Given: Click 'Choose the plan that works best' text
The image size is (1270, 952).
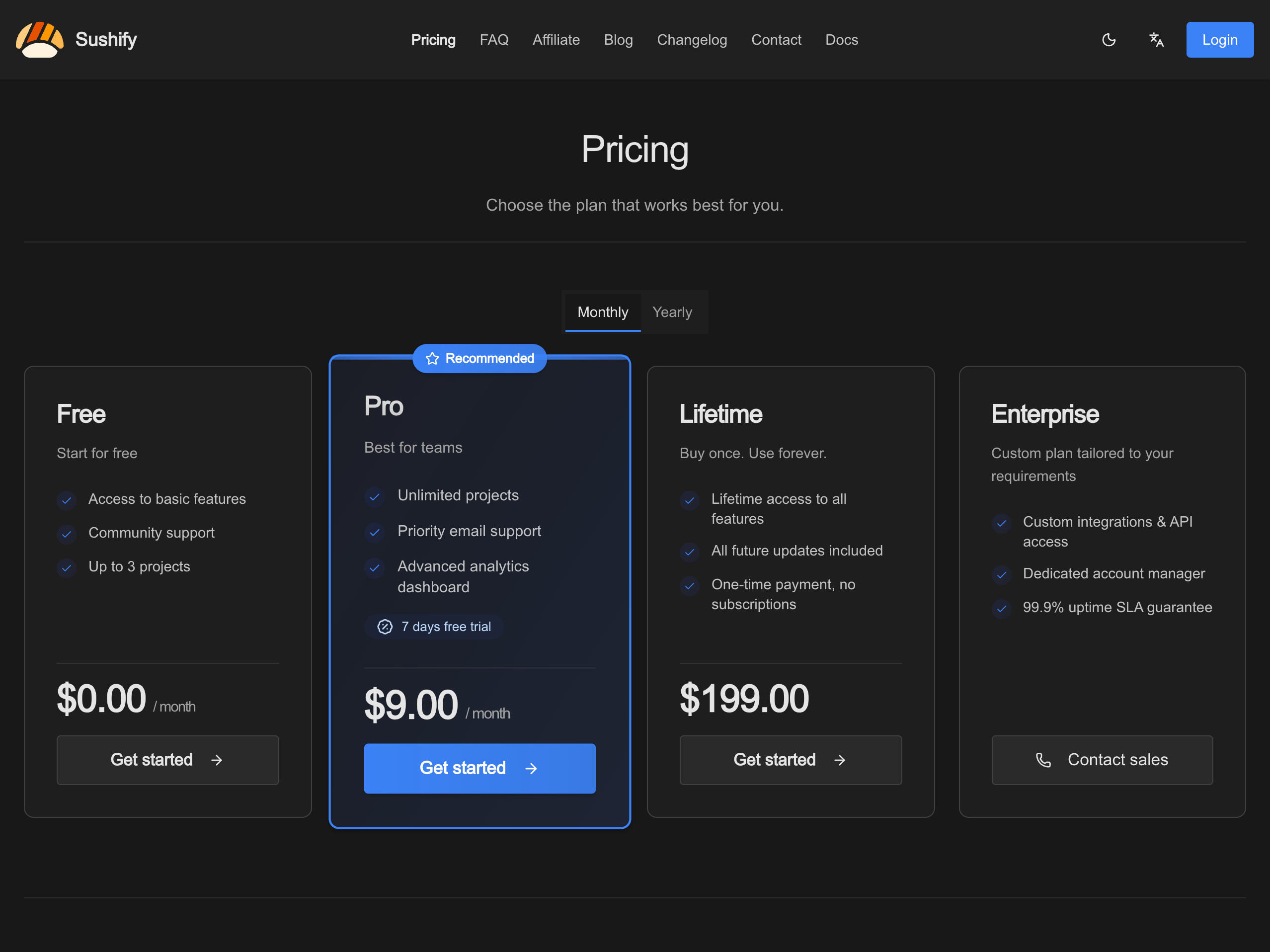Looking at the screenshot, I should point(635,205).
